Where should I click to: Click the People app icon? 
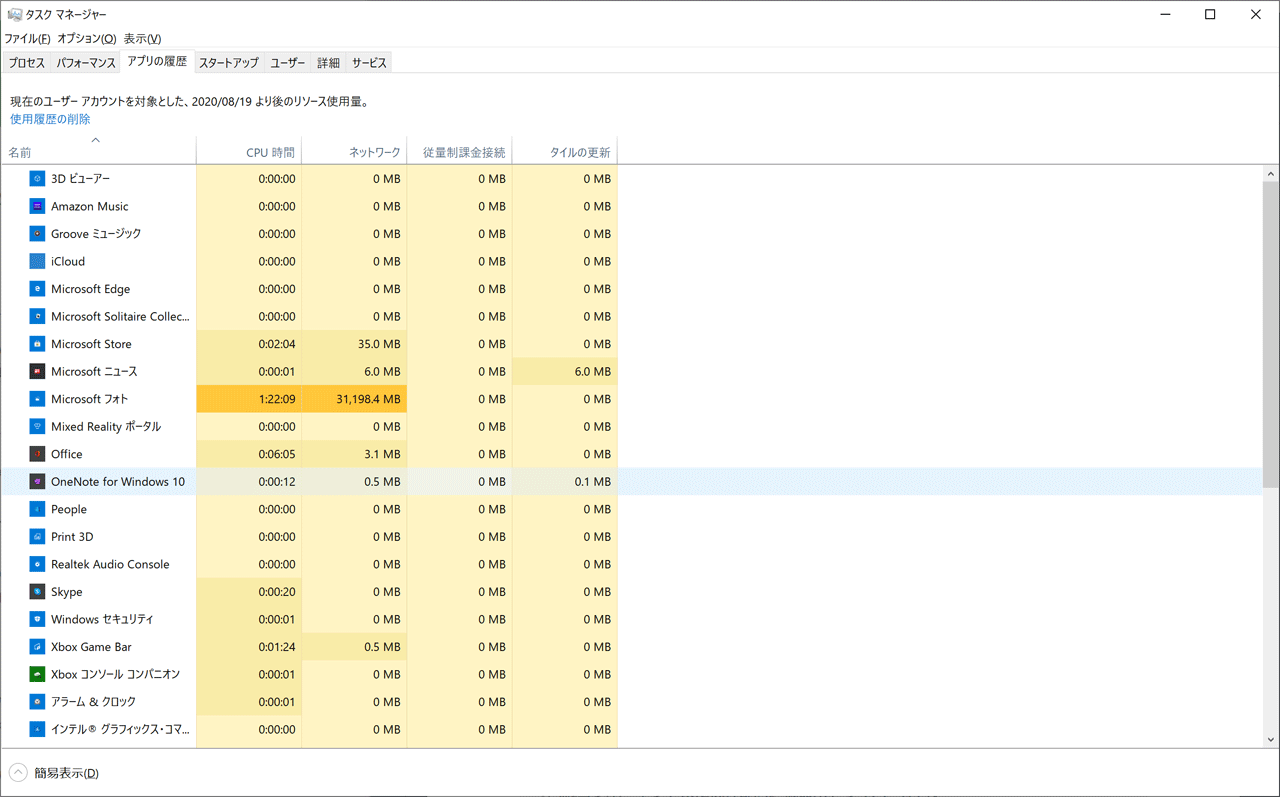pyautogui.click(x=37, y=509)
